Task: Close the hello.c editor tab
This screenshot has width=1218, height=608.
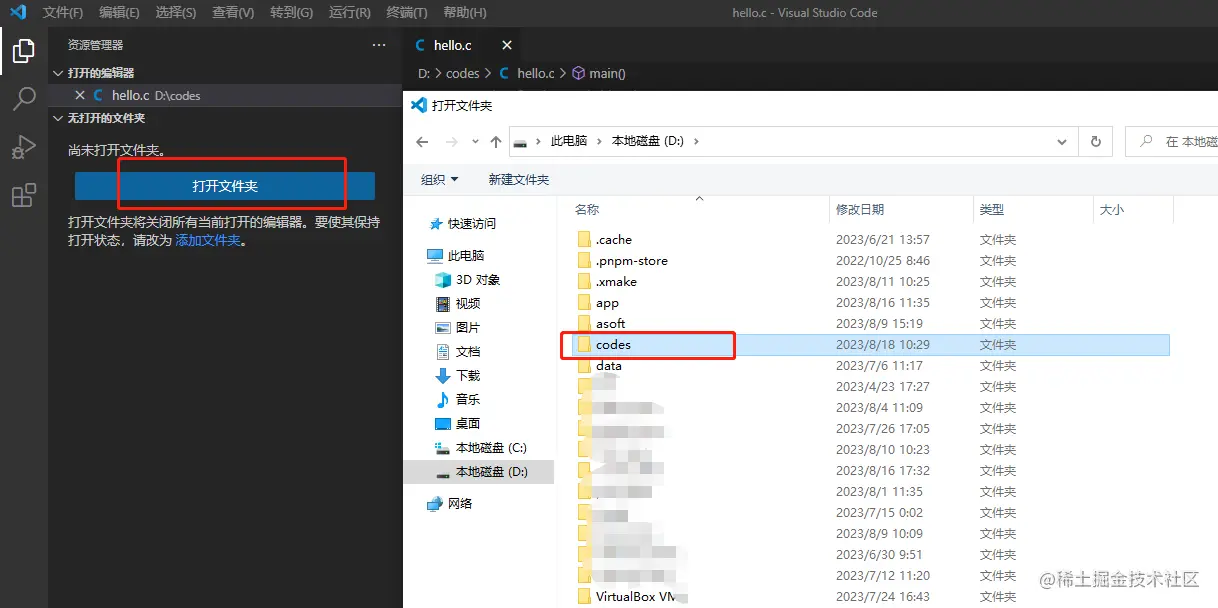Action: tap(507, 45)
